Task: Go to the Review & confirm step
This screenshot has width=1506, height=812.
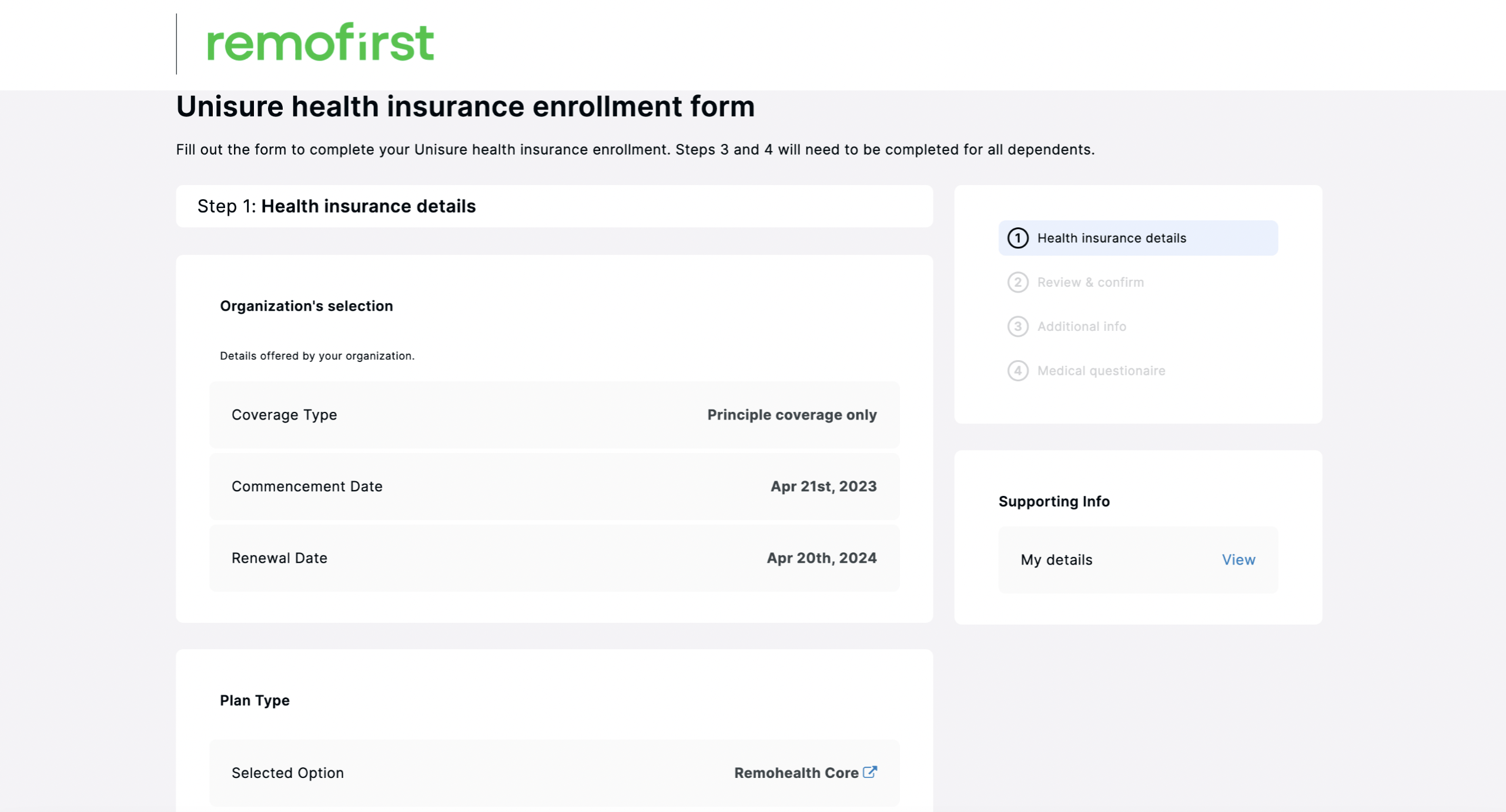Action: tap(1090, 282)
